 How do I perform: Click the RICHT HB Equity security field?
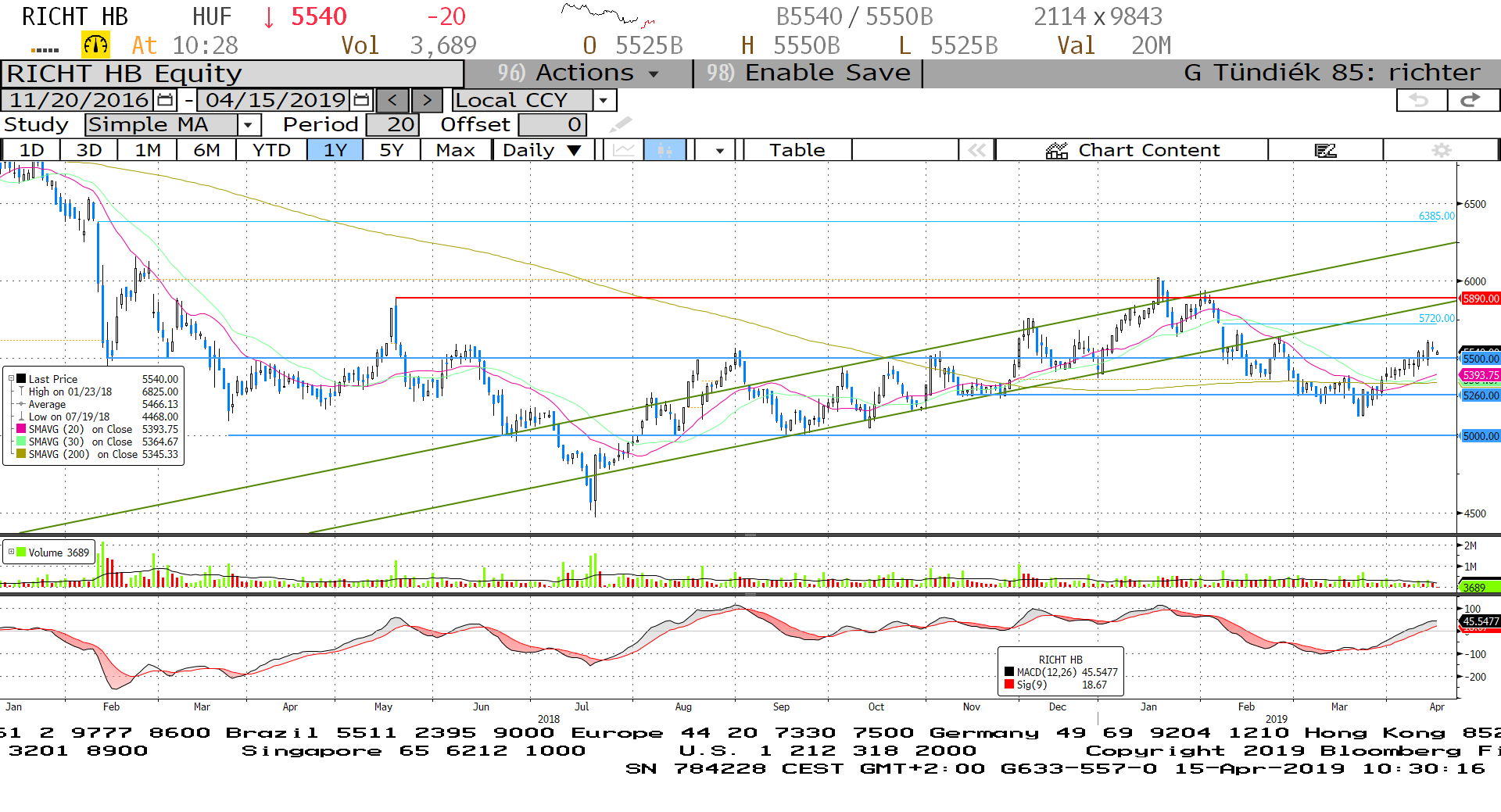(x=233, y=73)
